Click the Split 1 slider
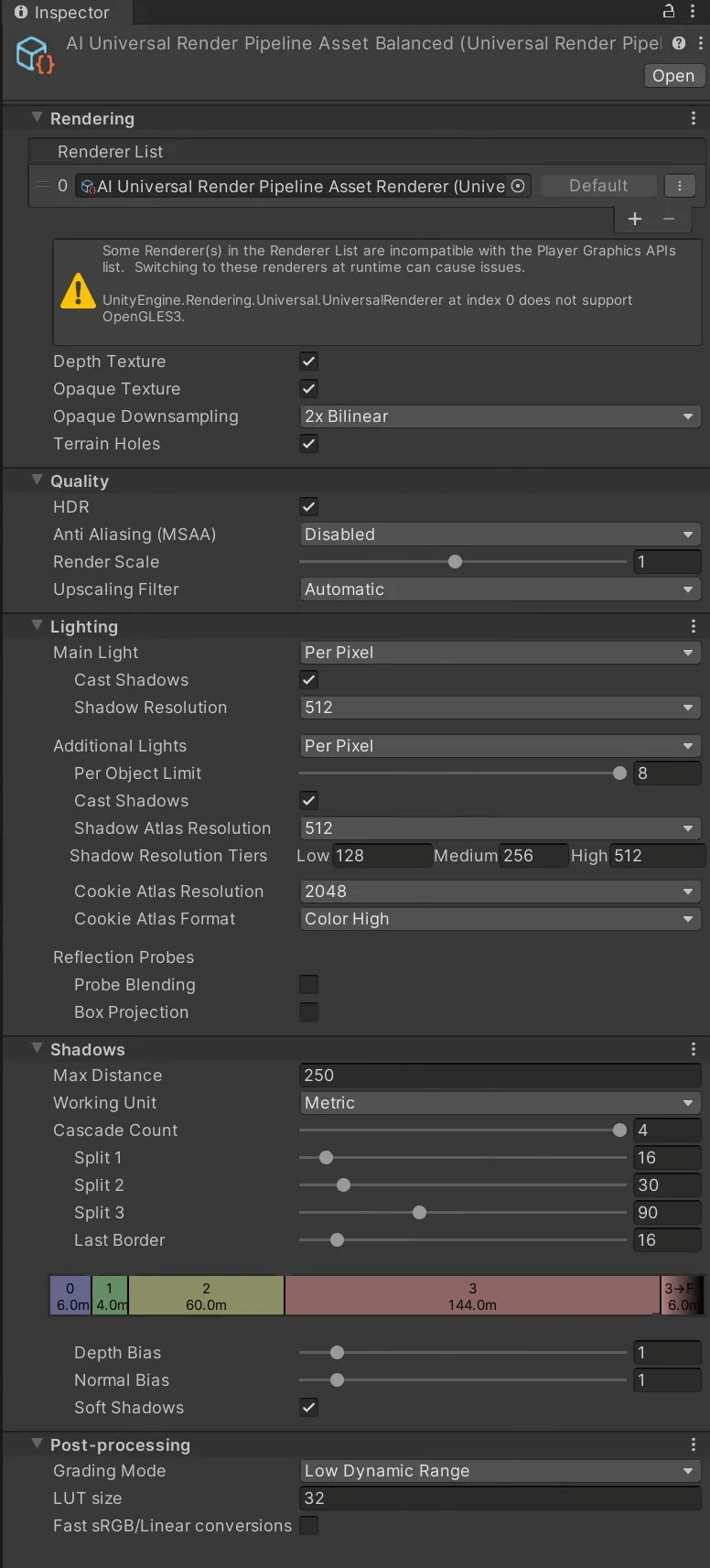The image size is (710, 1568). 463,1158
